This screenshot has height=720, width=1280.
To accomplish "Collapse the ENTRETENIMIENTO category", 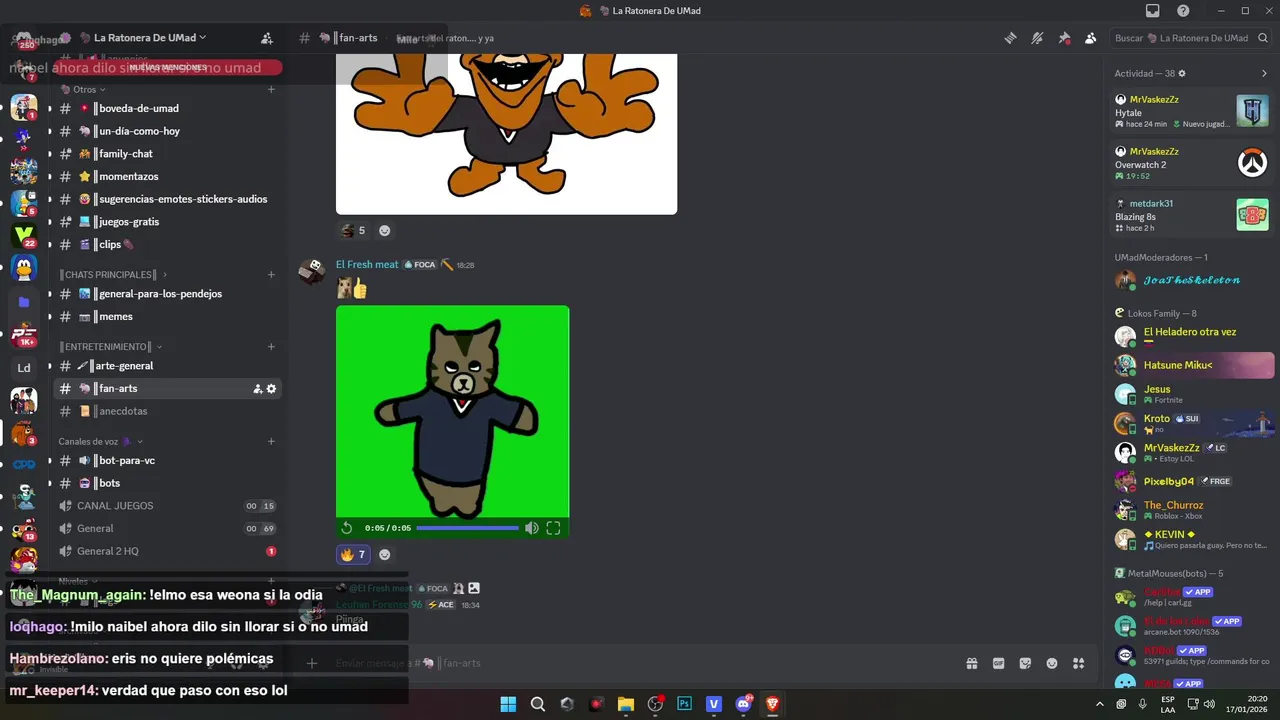I will [110, 347].
